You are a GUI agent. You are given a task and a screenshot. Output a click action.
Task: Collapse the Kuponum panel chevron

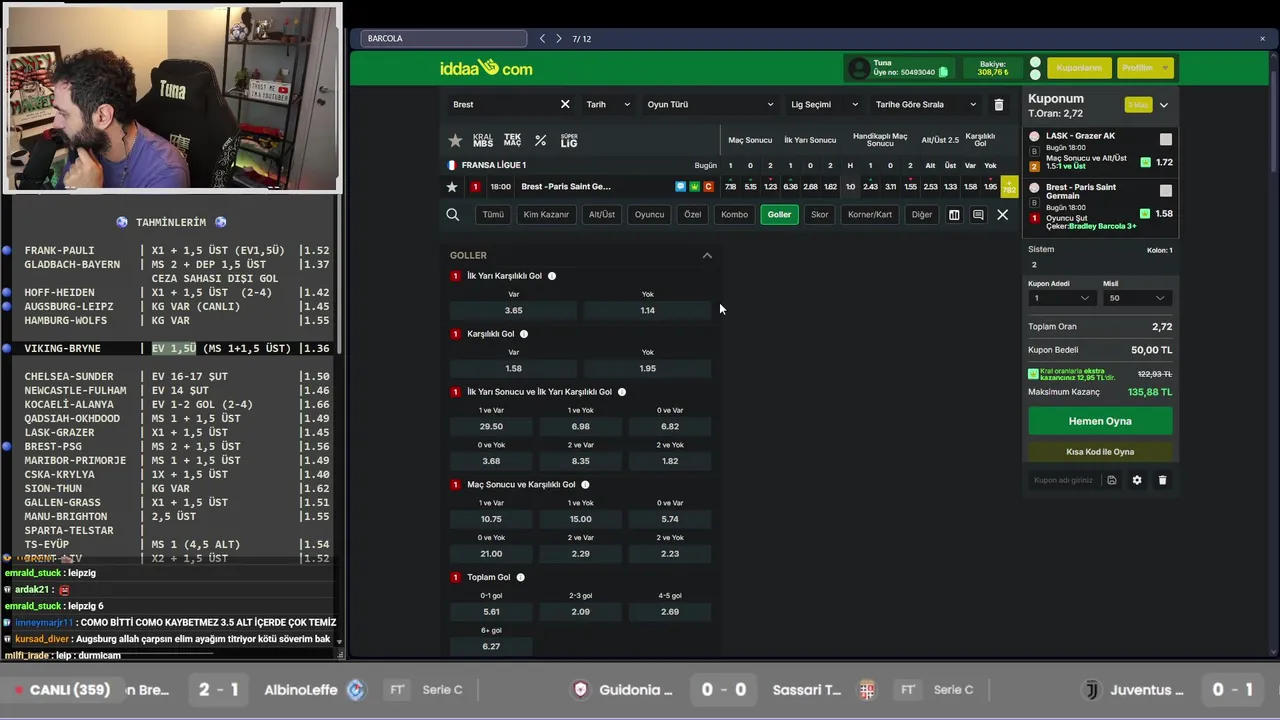[x=1163, y=105]
